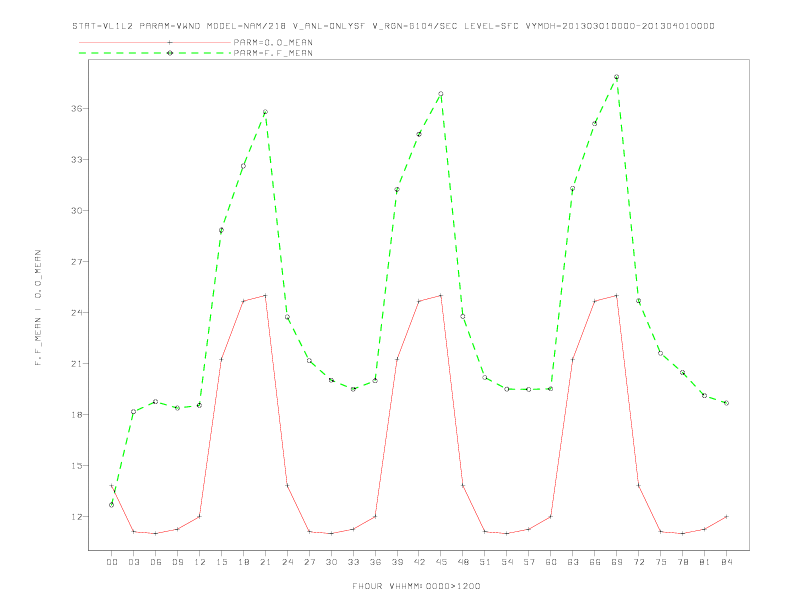Click the x-axis tick label 72
The height and width of the screenshot is (612, 792).
click(638, 562)
